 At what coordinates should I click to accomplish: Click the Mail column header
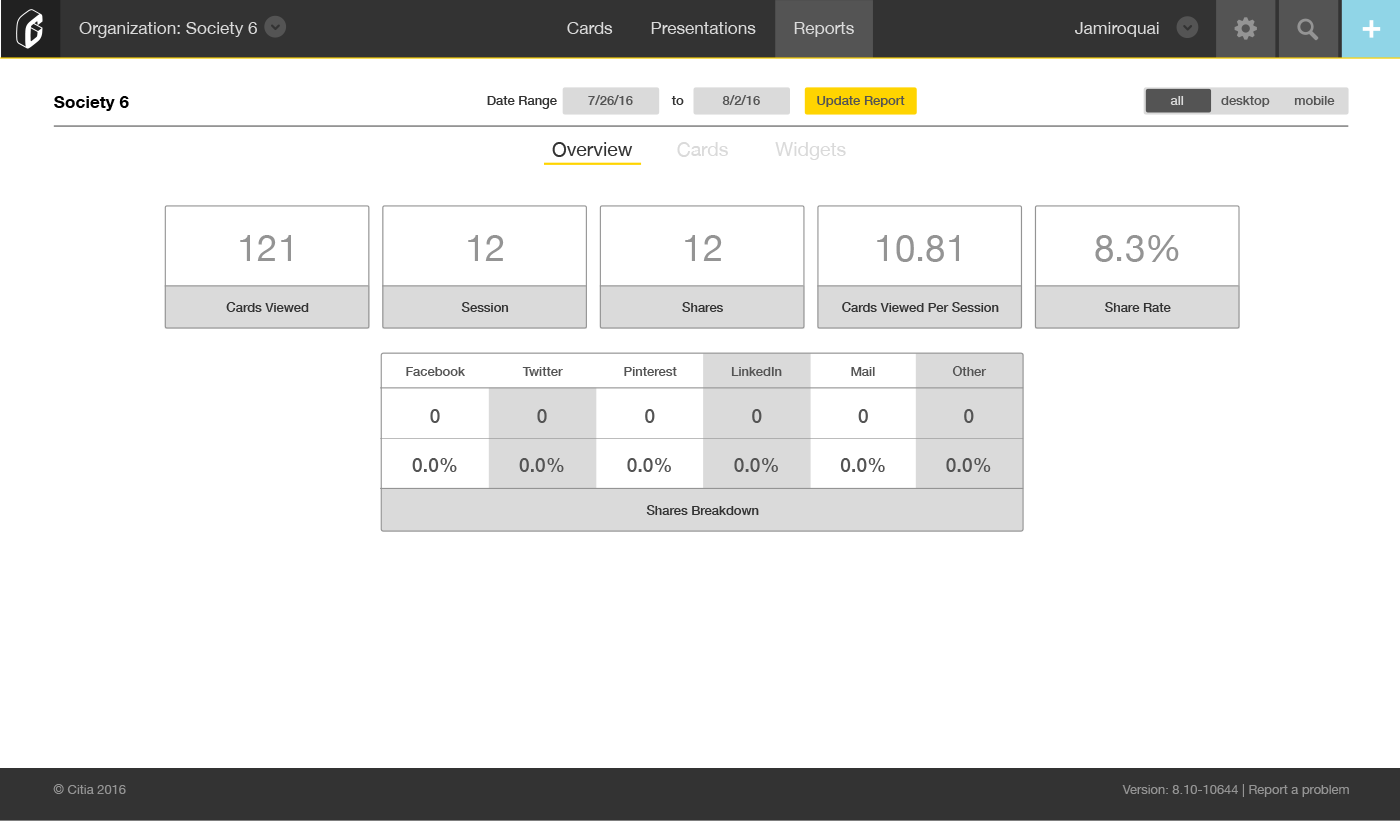pyautogui.click(x=863, y=371)
